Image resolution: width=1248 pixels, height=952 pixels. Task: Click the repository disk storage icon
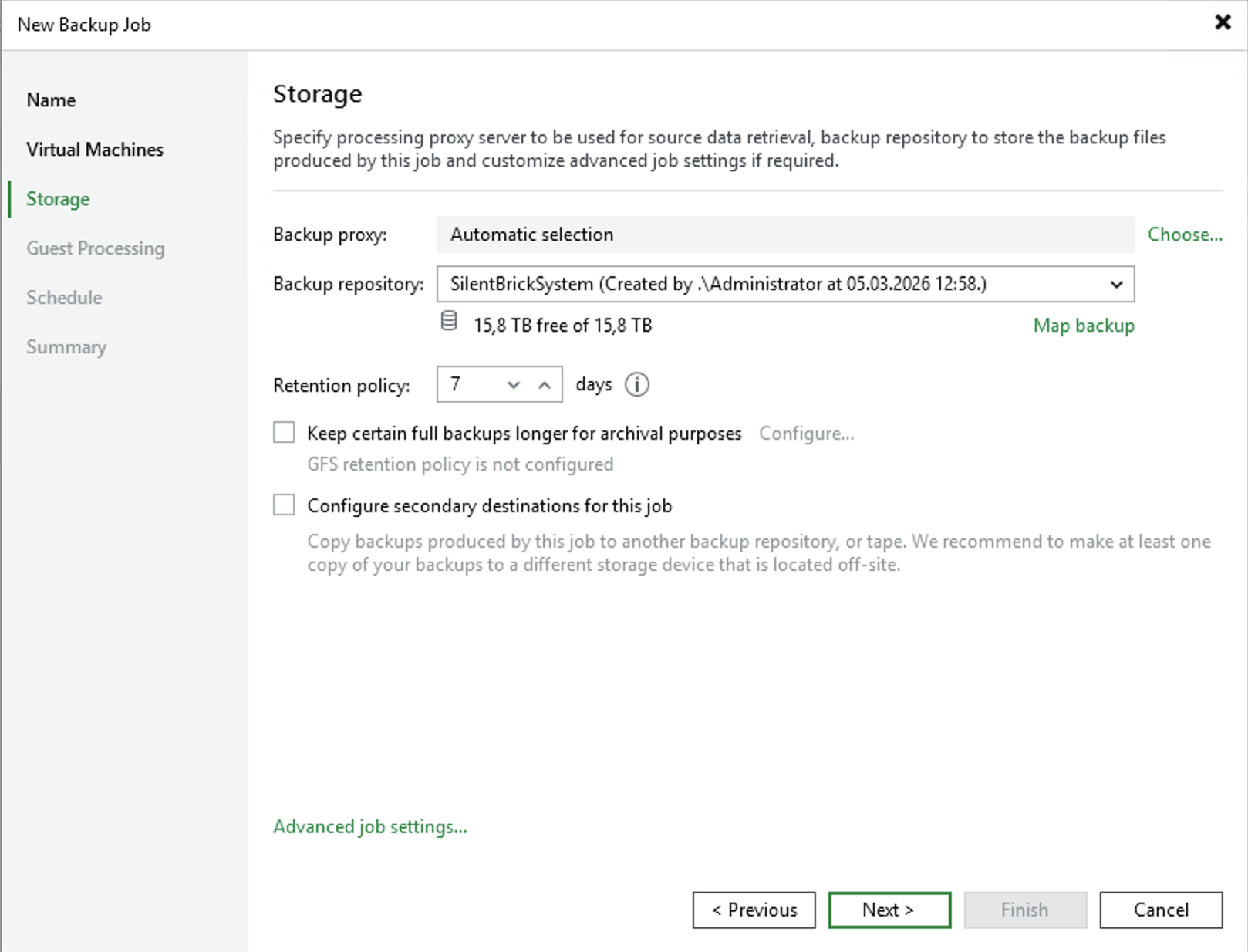point(449,321)
